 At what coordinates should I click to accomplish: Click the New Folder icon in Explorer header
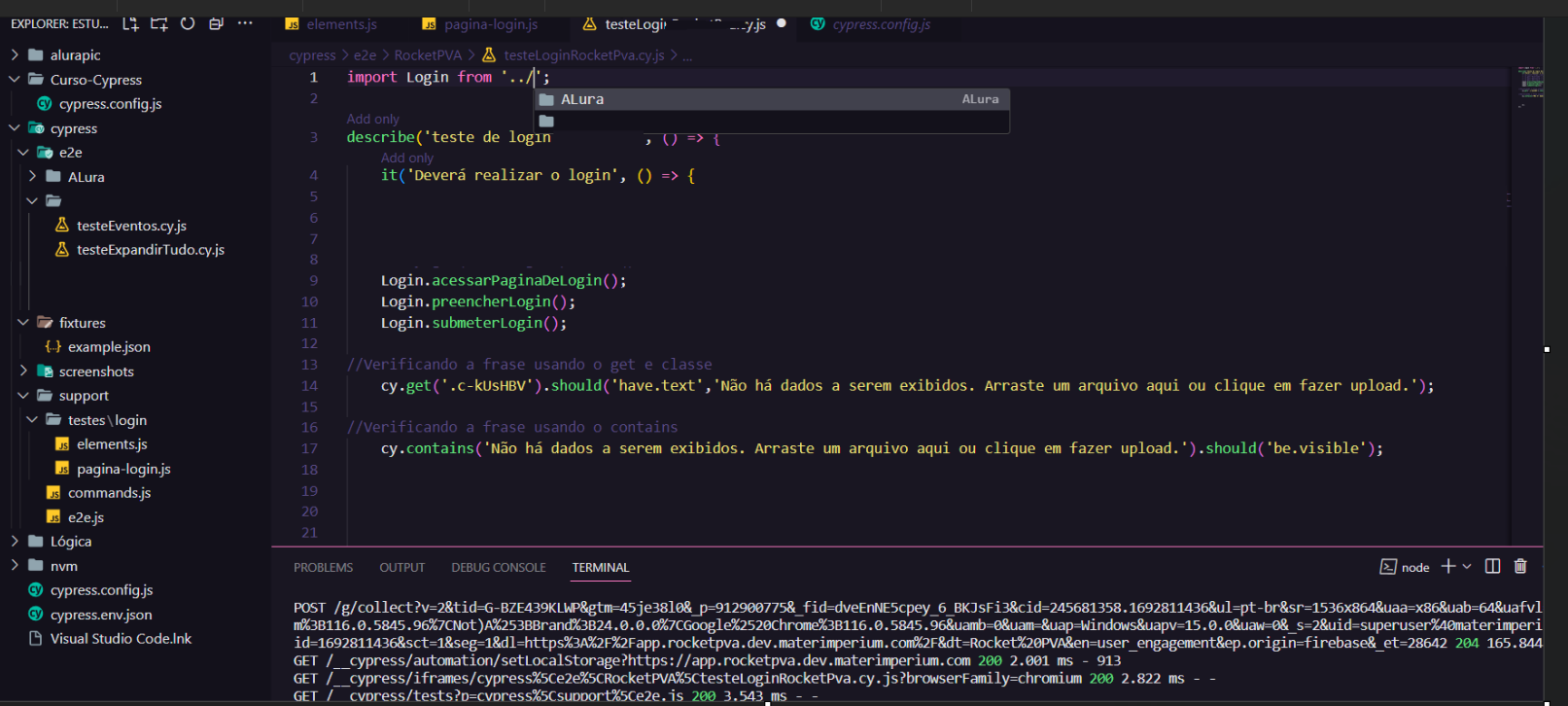click(x=159, y=23)
